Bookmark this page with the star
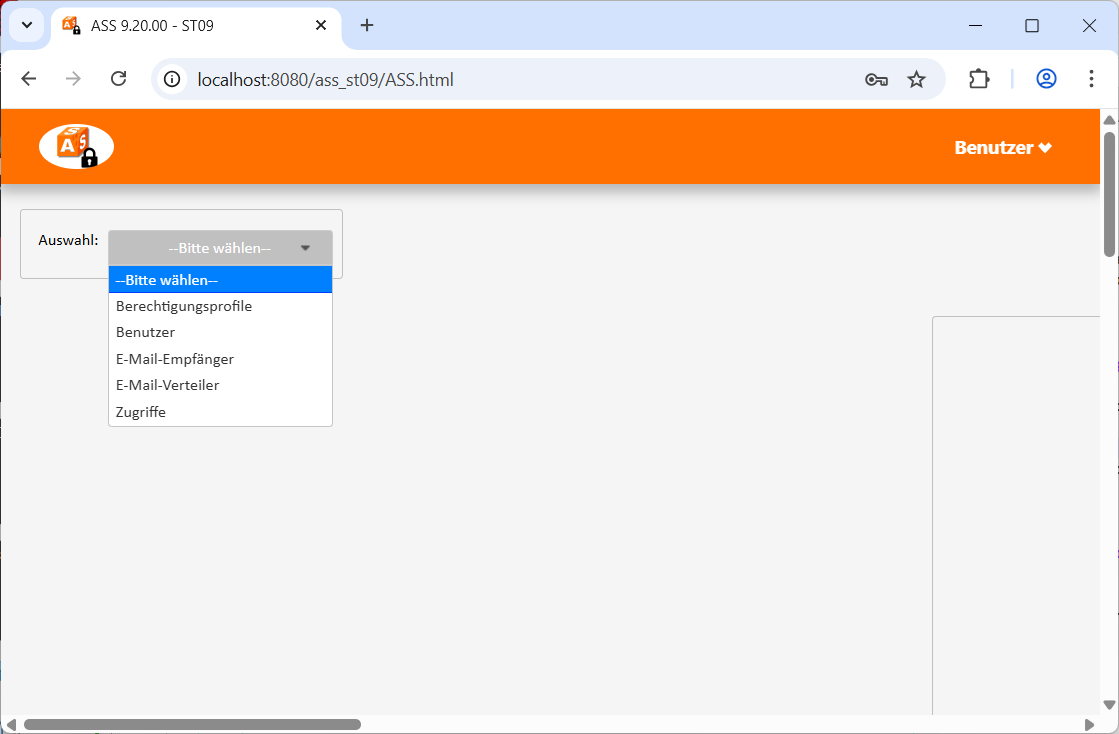 click(x=916, y=80)
